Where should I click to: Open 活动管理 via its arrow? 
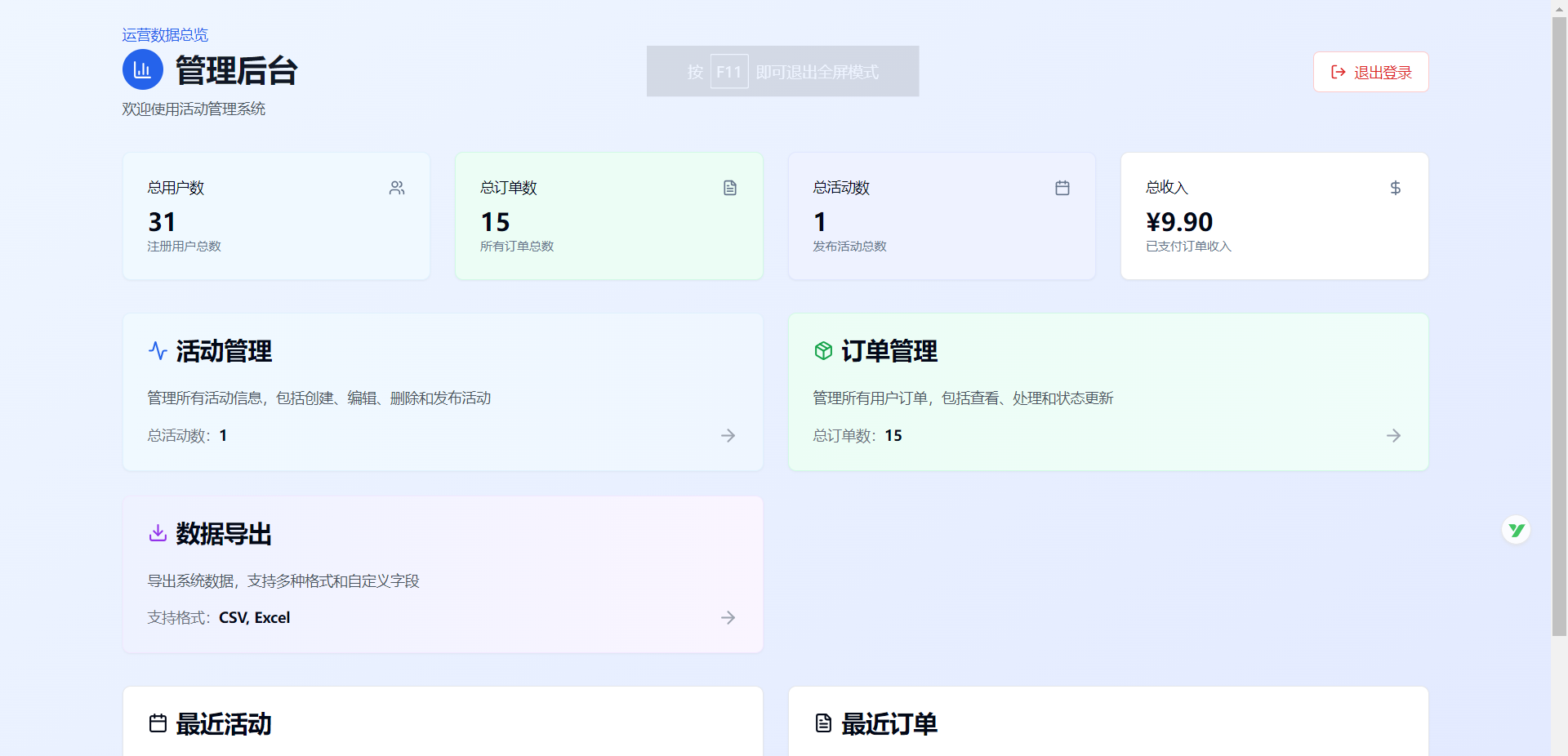coord(728,435)
